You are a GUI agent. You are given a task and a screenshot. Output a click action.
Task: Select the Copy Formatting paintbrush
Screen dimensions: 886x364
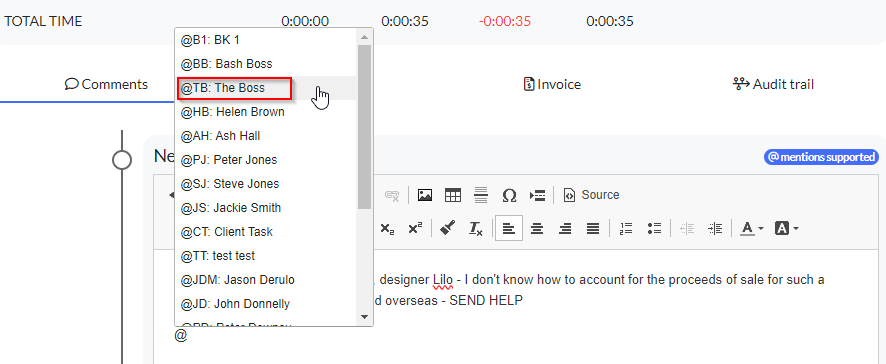pyautogui.click(x=448, y=229)
